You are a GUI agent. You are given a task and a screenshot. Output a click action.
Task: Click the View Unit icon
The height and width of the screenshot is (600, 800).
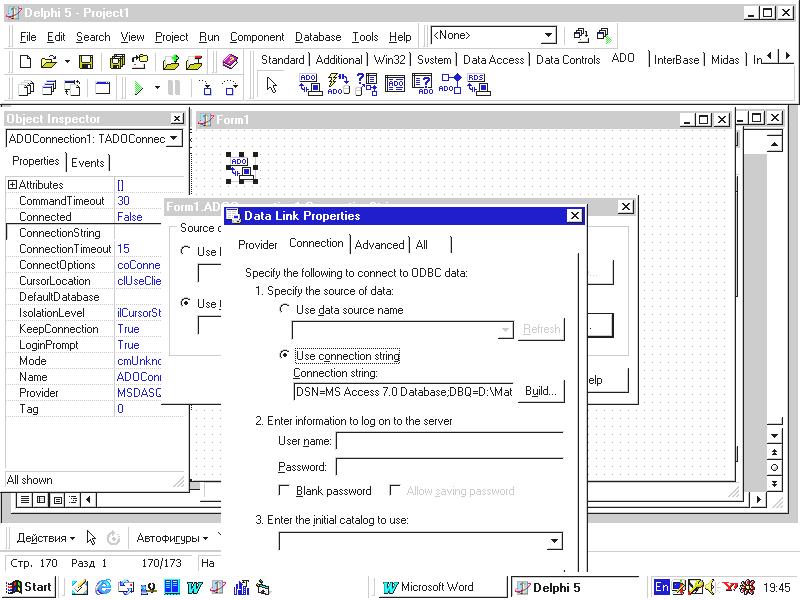(26, 88)
